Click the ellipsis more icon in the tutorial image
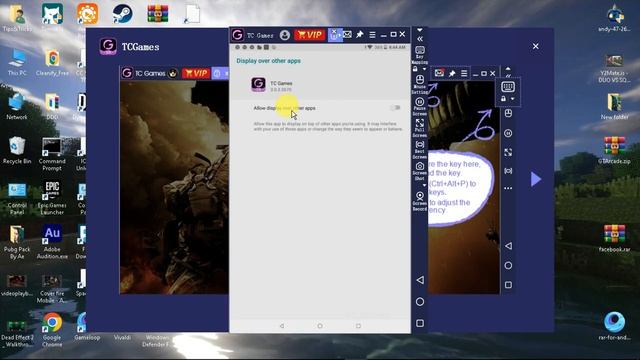The height and width of the screenshot is (360, 640). (x=508, y=188)
